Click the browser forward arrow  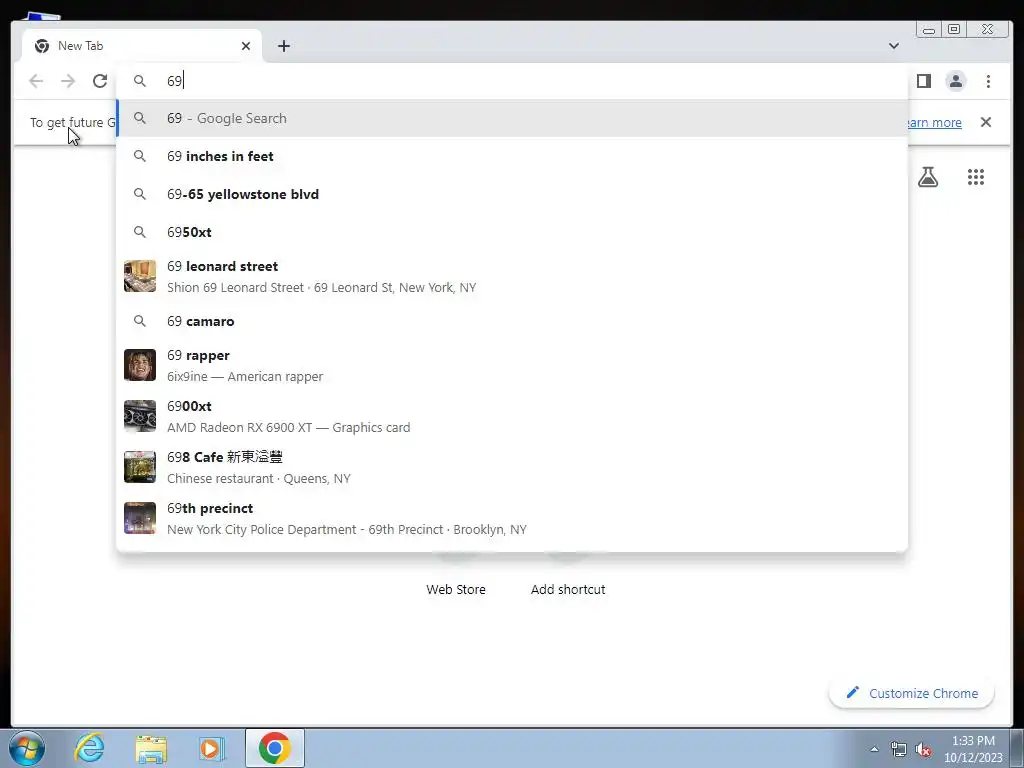point(68,81)
